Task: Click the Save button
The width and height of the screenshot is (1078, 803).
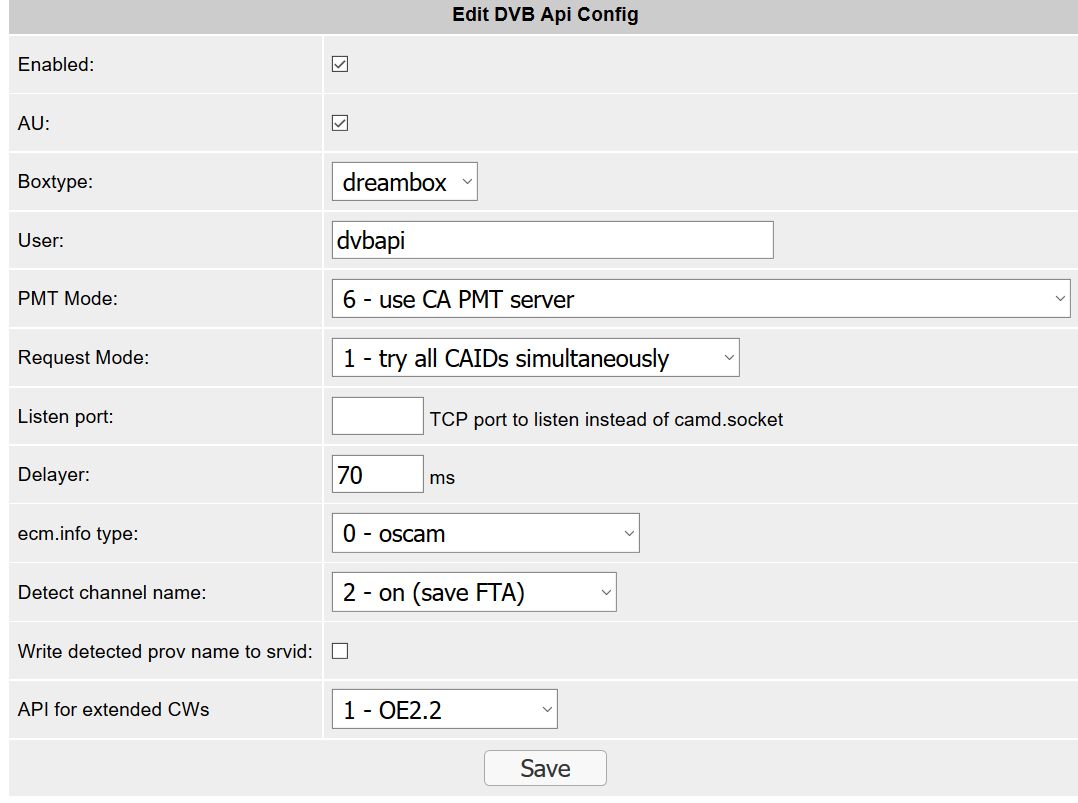Action: point(545,768)
